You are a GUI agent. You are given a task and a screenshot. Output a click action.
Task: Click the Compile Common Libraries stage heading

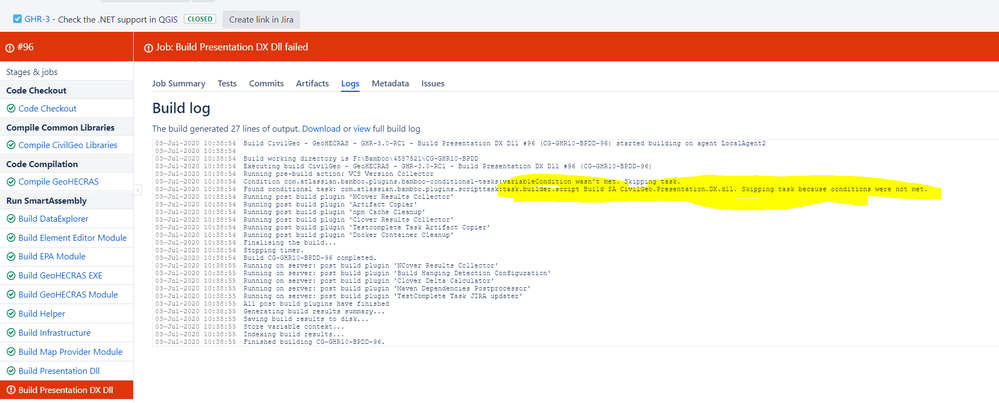coord(61,127)
